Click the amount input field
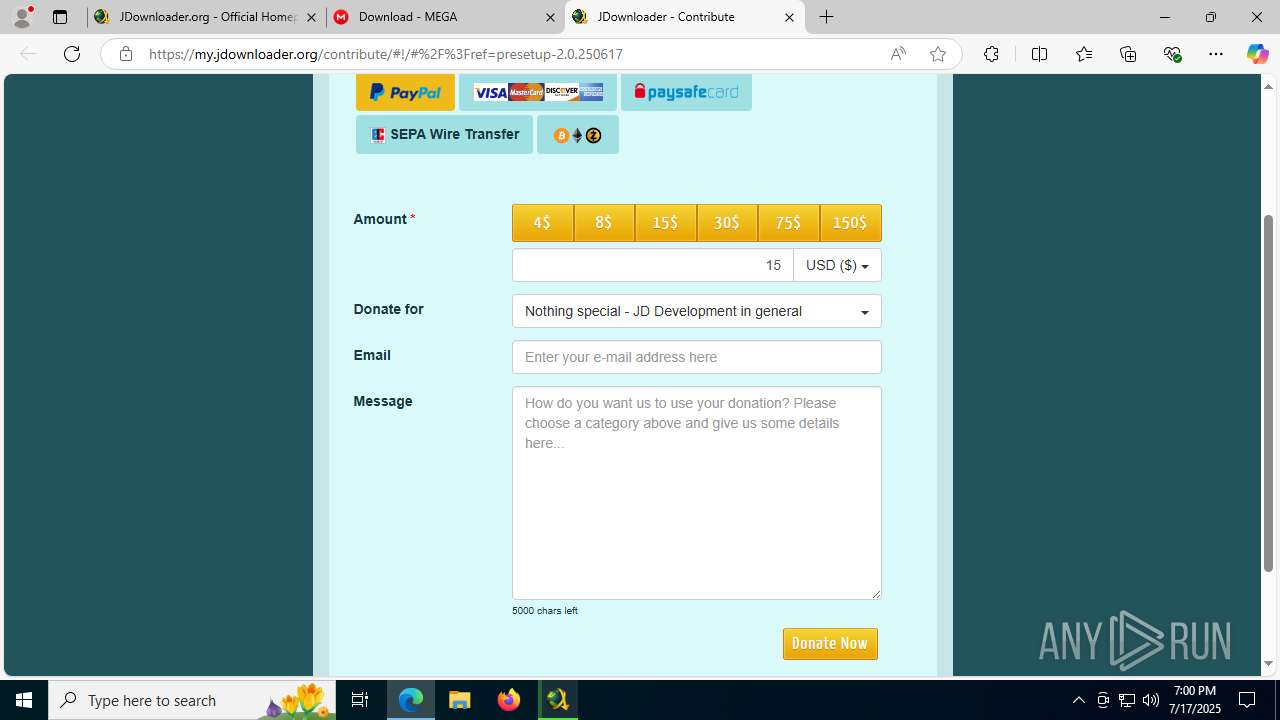Viewport: 1280px width, 720px height. tap(652, 265)
